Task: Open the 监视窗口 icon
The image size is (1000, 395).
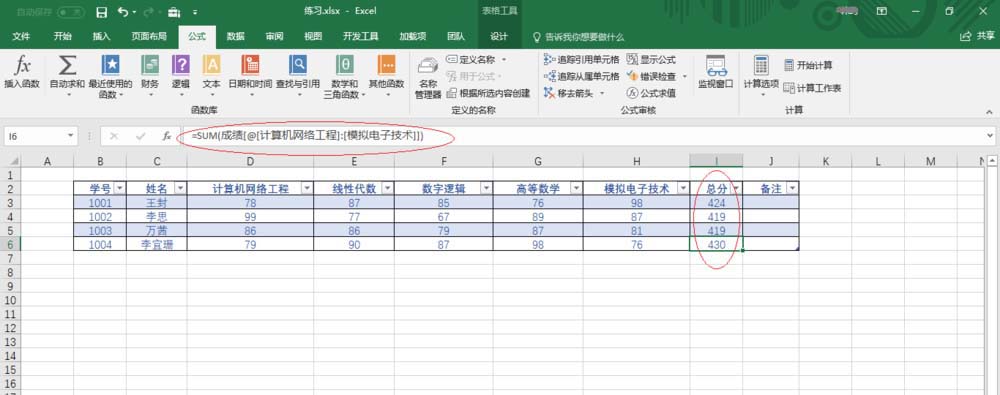Action: tap(716, 66)
